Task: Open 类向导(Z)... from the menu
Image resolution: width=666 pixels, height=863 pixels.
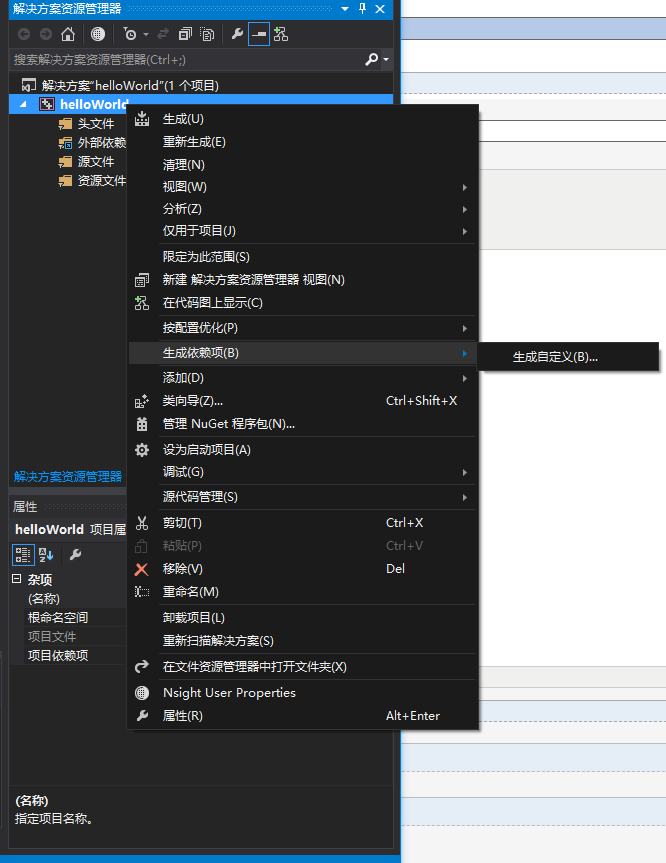Action: 302,401
